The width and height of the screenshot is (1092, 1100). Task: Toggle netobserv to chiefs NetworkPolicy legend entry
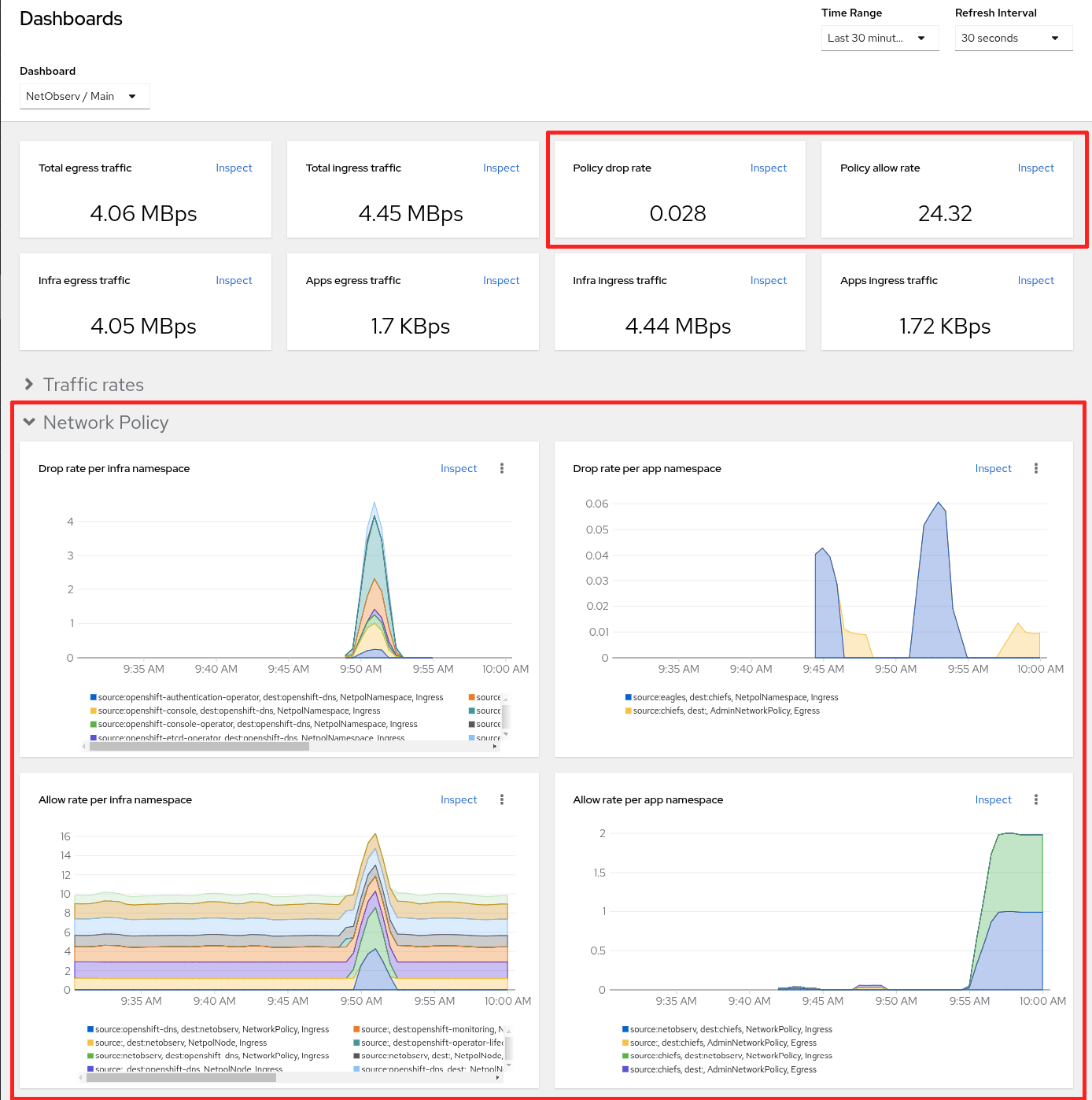[x=730, y=1029]
